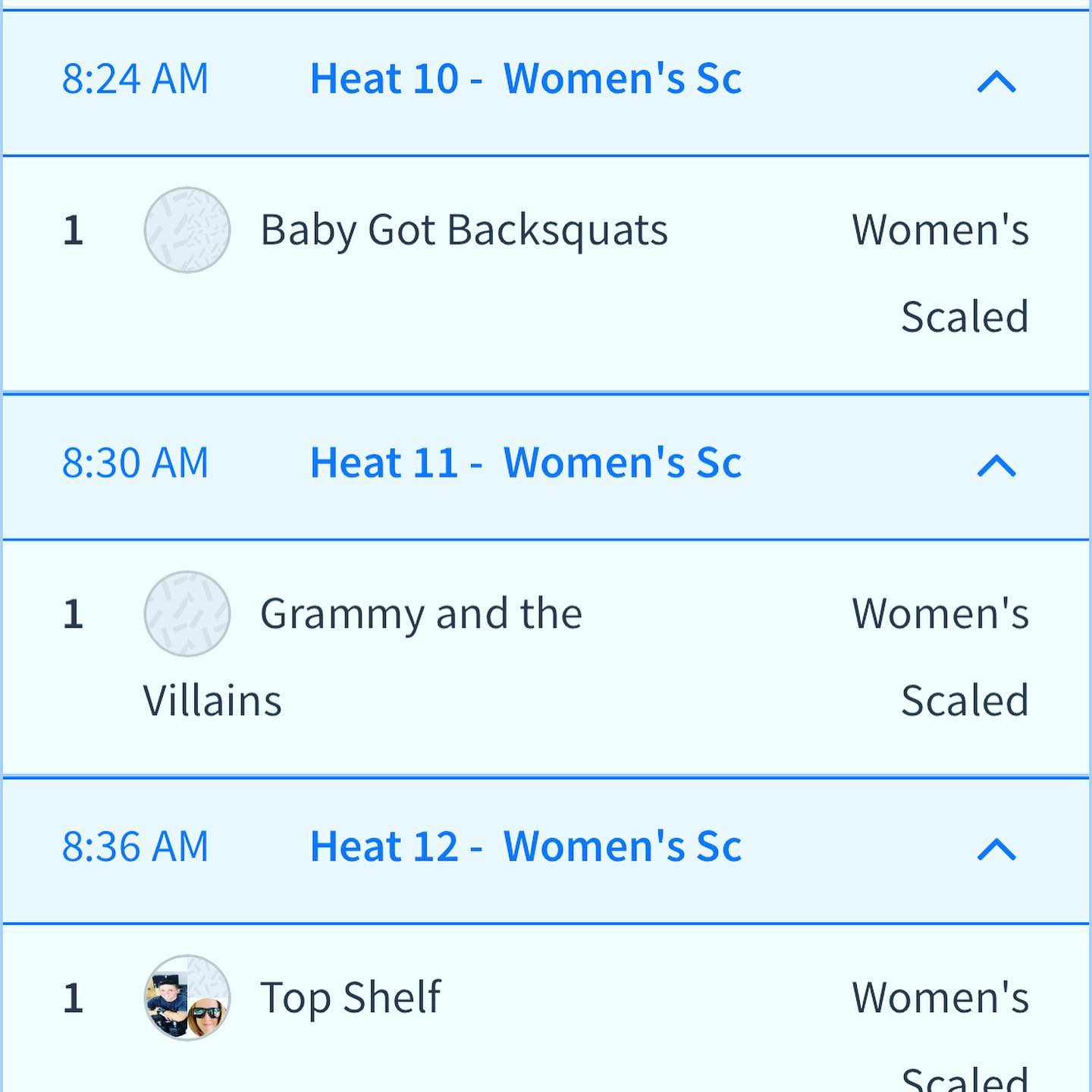Click Women's Scaled label beside Grammy team
Screen dimensions: 1092x1092
940,655
